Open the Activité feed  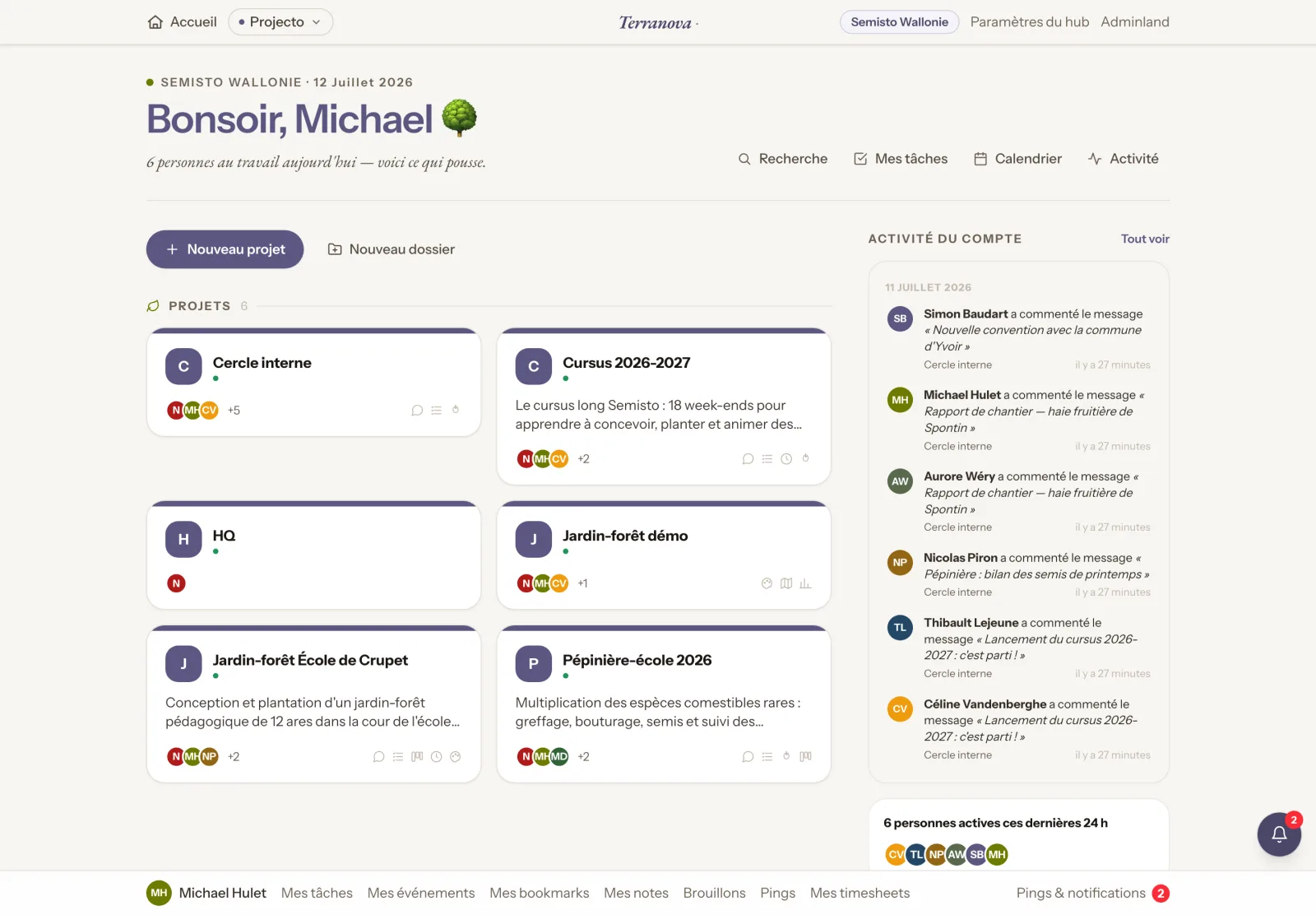[1124, 159]
